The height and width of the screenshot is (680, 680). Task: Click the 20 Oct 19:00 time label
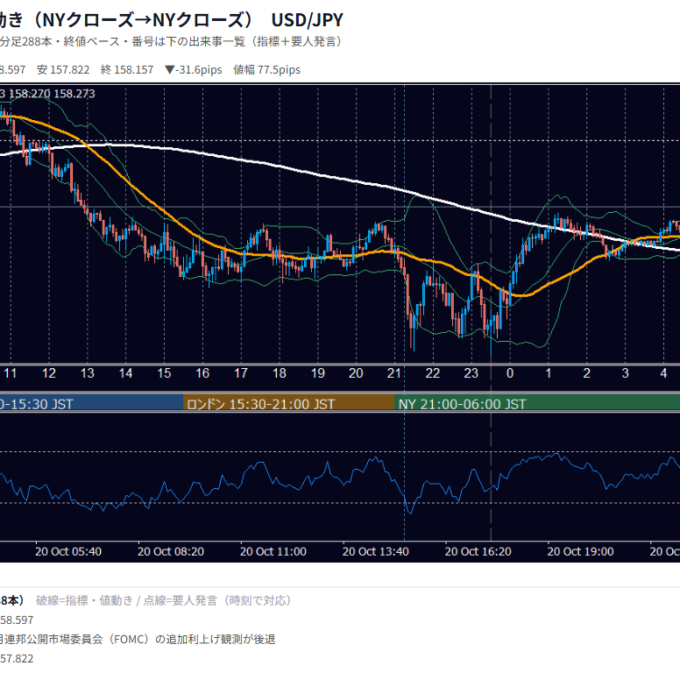[580, 552]
